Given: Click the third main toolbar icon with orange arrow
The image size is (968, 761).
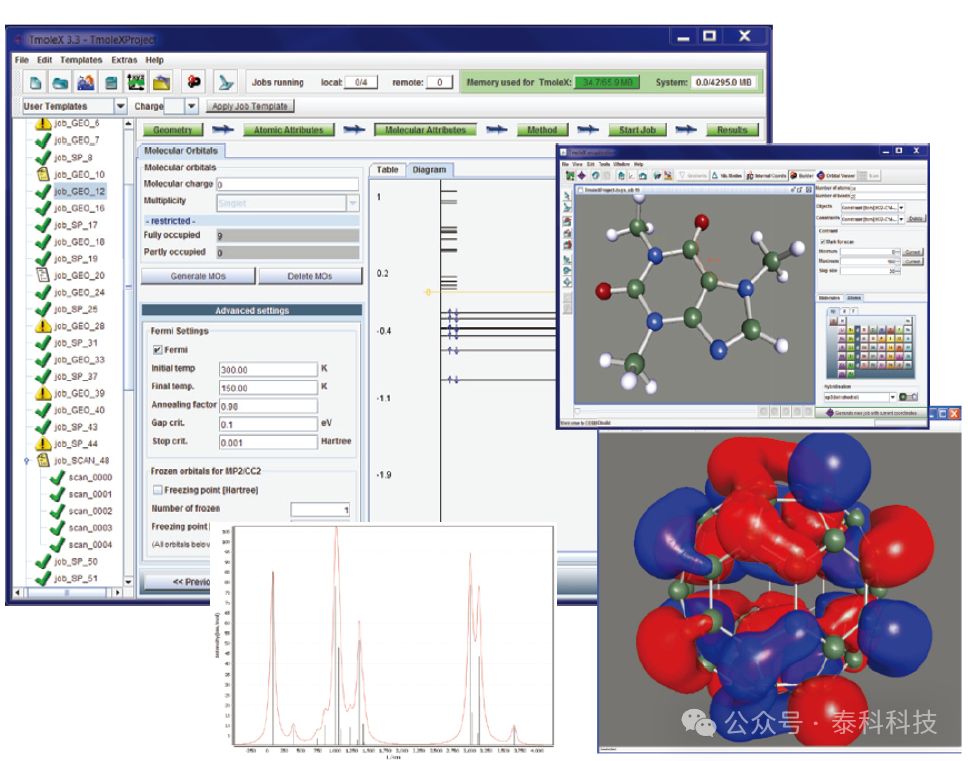Looking at the screenshot, I should click(86, 82).
